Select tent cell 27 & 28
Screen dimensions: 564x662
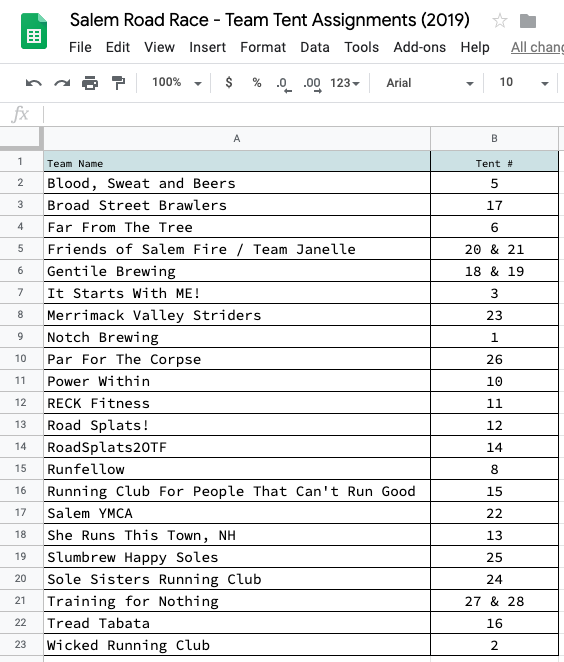point(494,600)
